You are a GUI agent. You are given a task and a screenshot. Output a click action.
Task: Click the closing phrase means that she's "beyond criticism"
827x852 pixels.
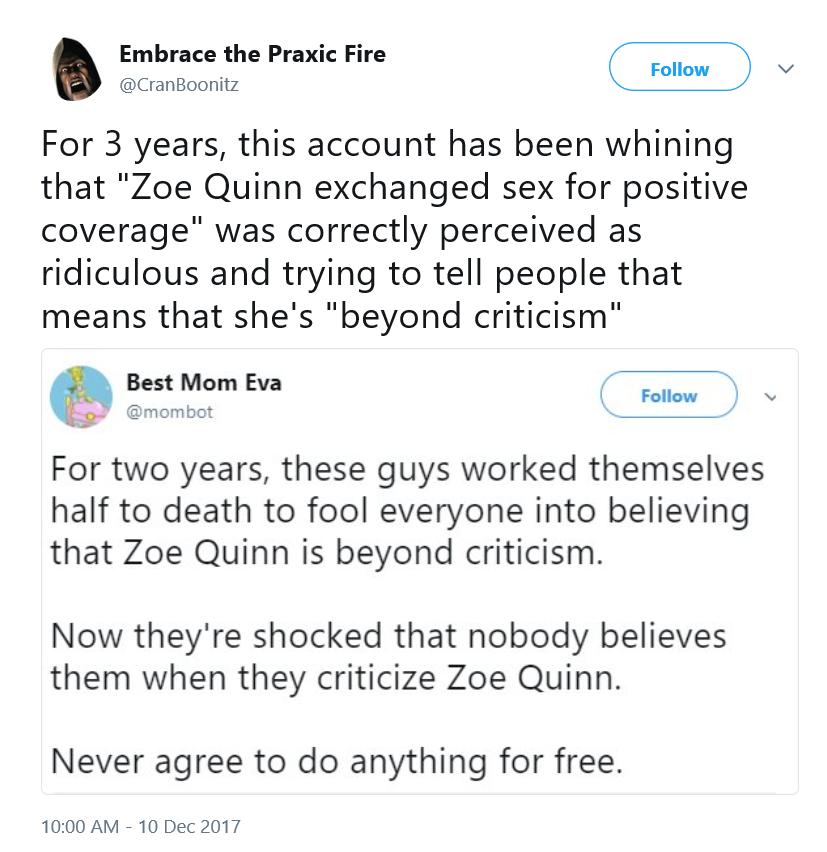[331, 316]
